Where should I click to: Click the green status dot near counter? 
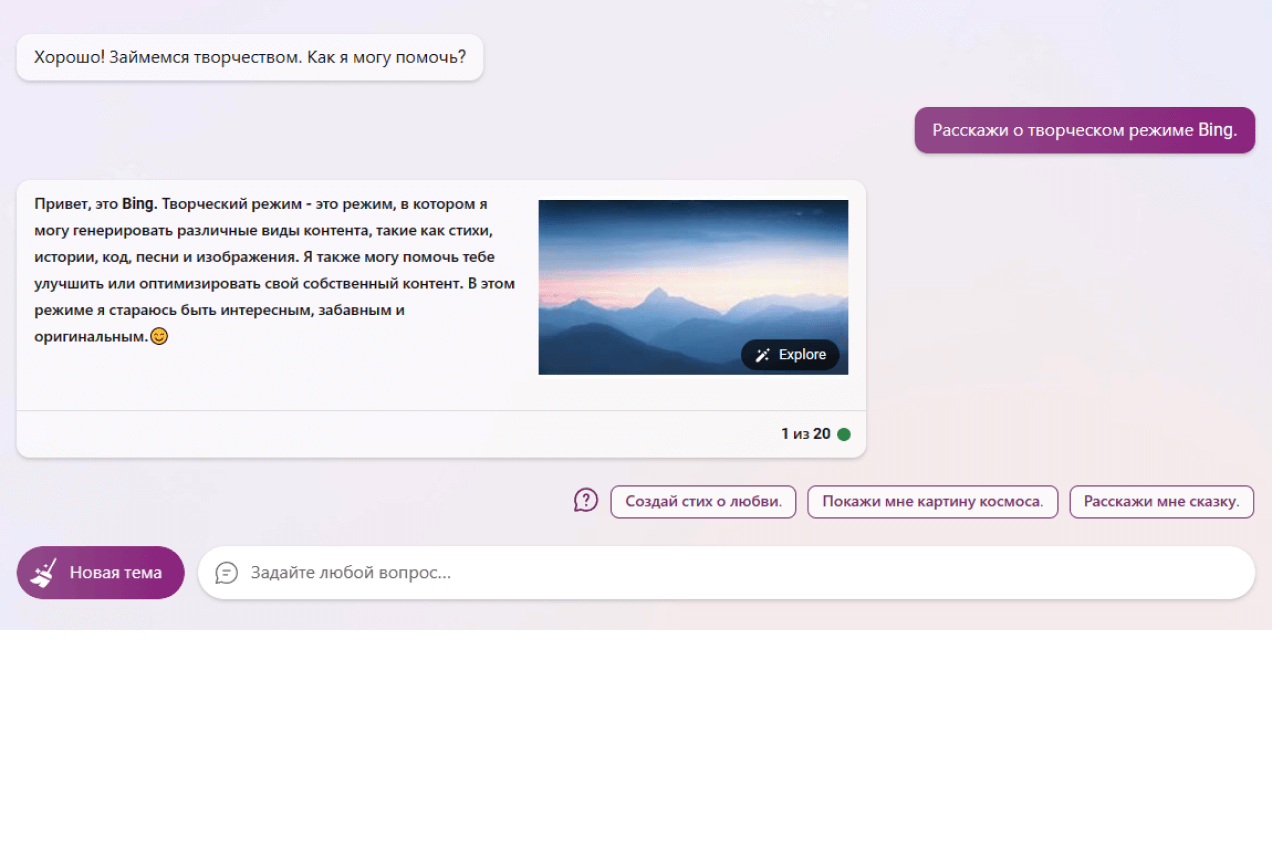(x=844, y=434)
